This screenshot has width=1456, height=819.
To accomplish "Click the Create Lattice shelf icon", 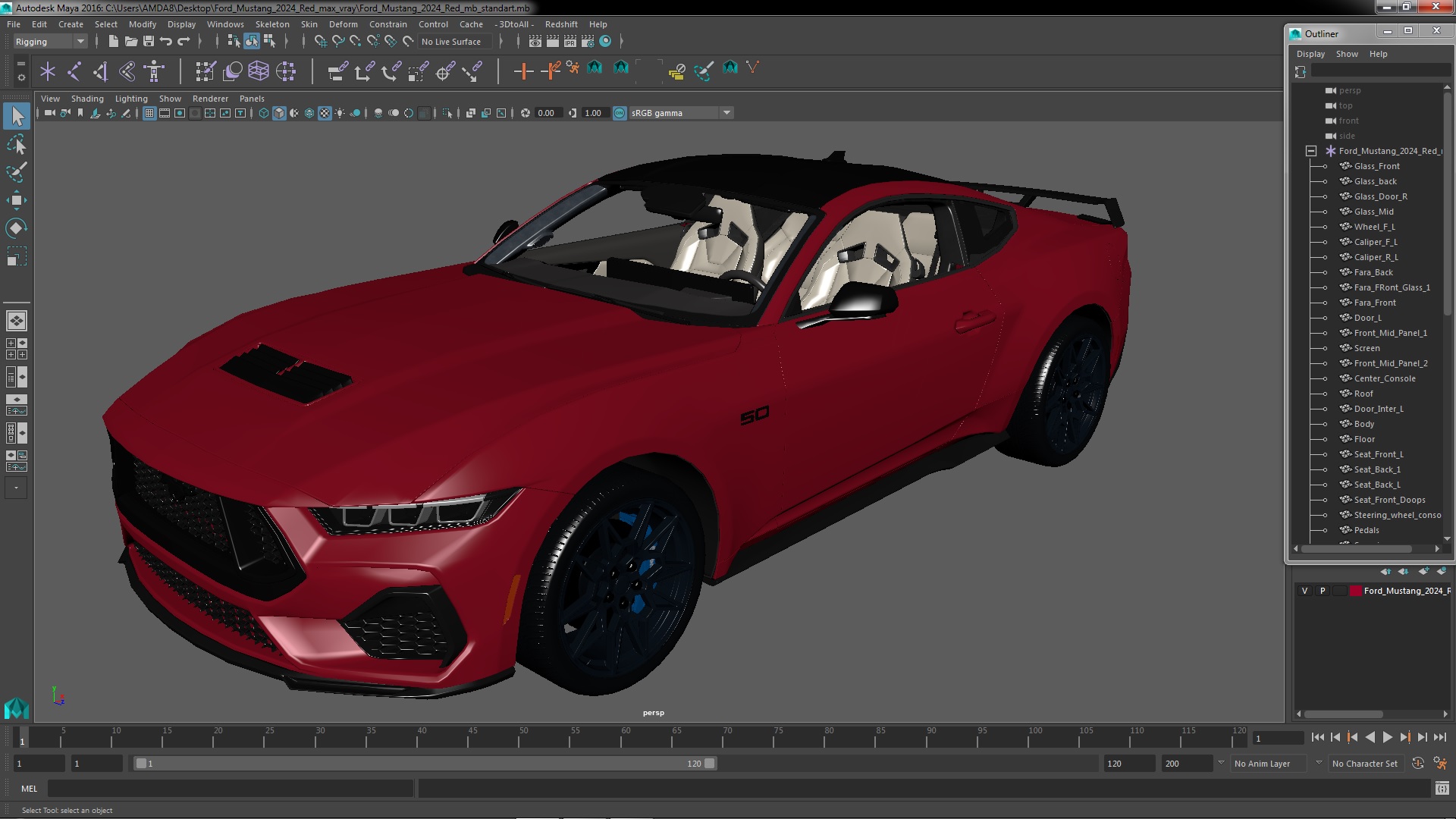I will point(259,71).
